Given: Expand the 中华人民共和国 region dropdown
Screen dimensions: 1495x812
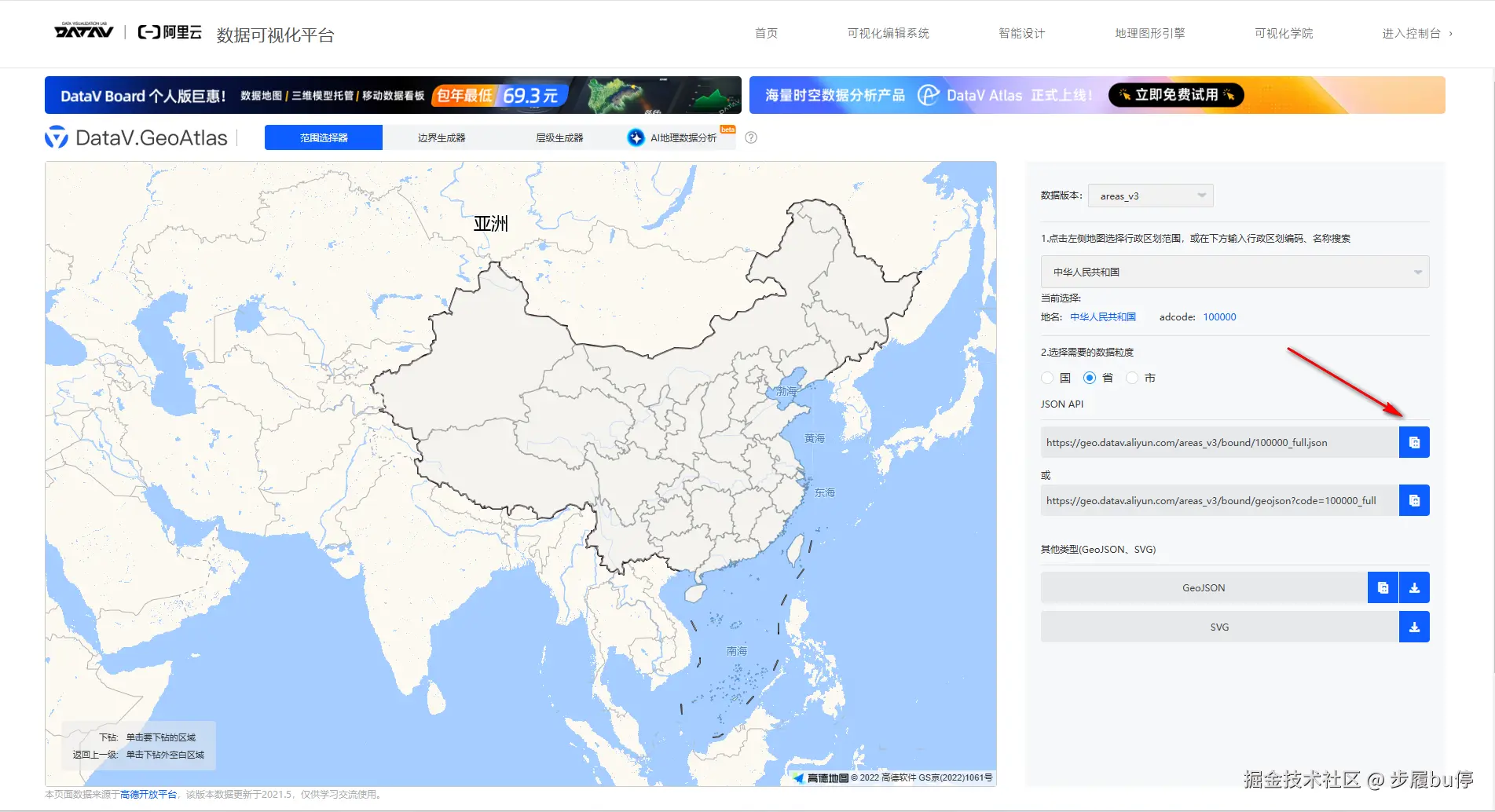Looking at the screenshot, I should click(1235, 272).
